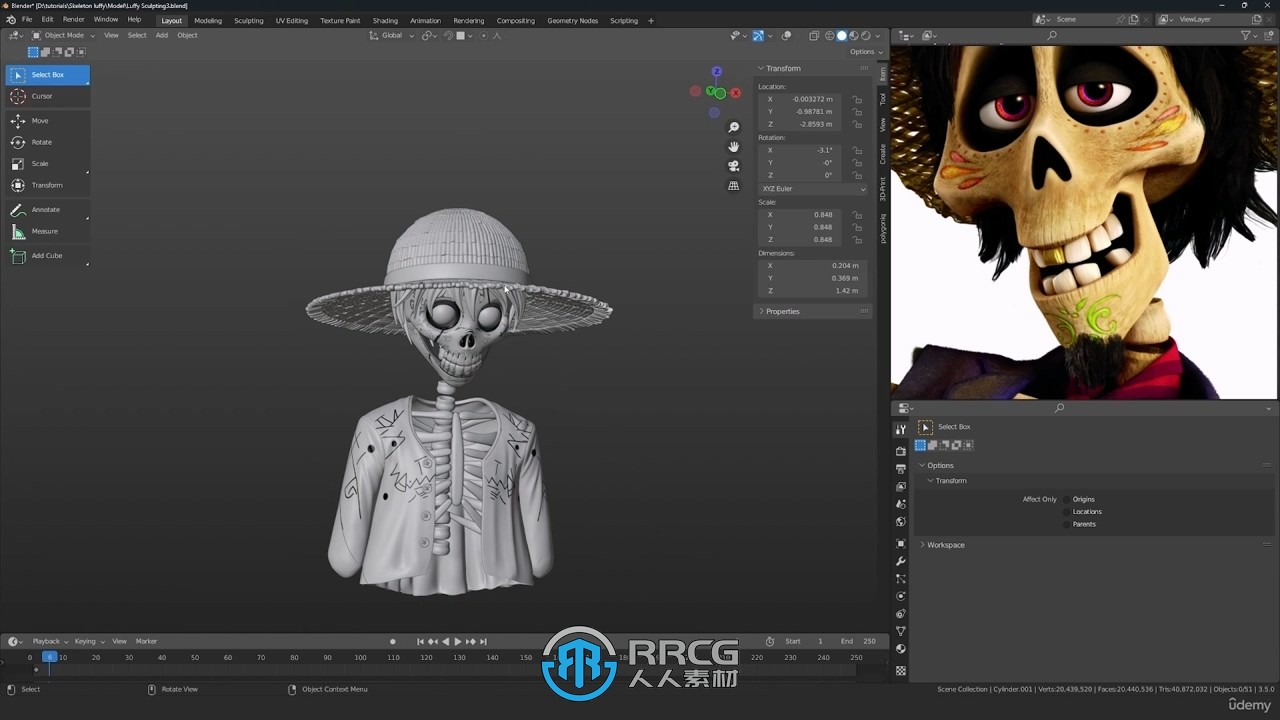Switch to material preview shading
The image size is (1280, 720).
(x=854, y=36)
